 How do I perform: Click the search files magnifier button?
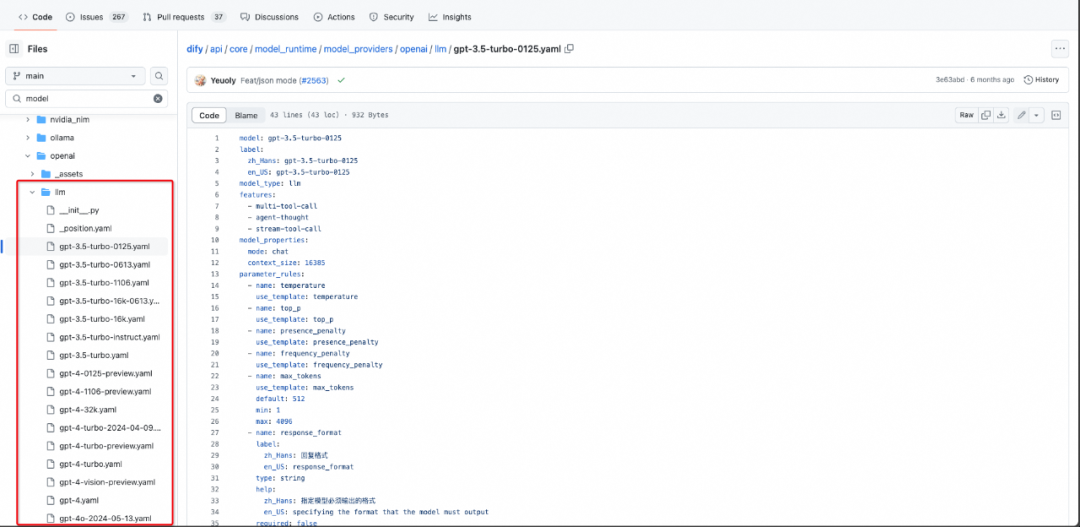coord(159,76)
